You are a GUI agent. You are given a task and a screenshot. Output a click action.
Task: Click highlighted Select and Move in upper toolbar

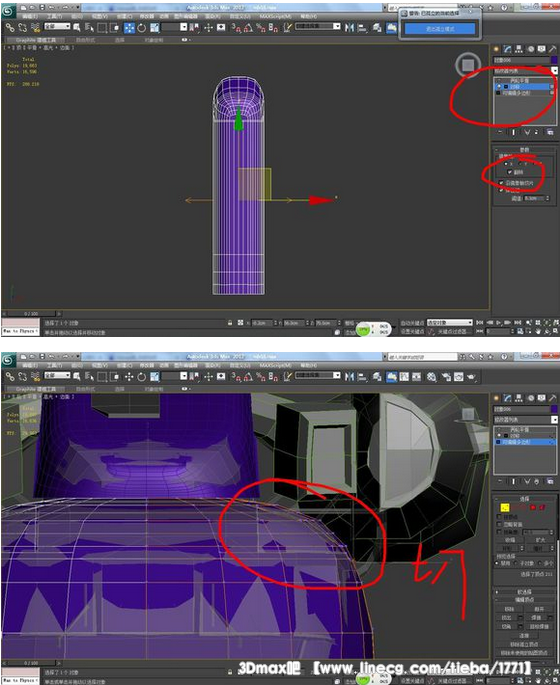point(129,28)
